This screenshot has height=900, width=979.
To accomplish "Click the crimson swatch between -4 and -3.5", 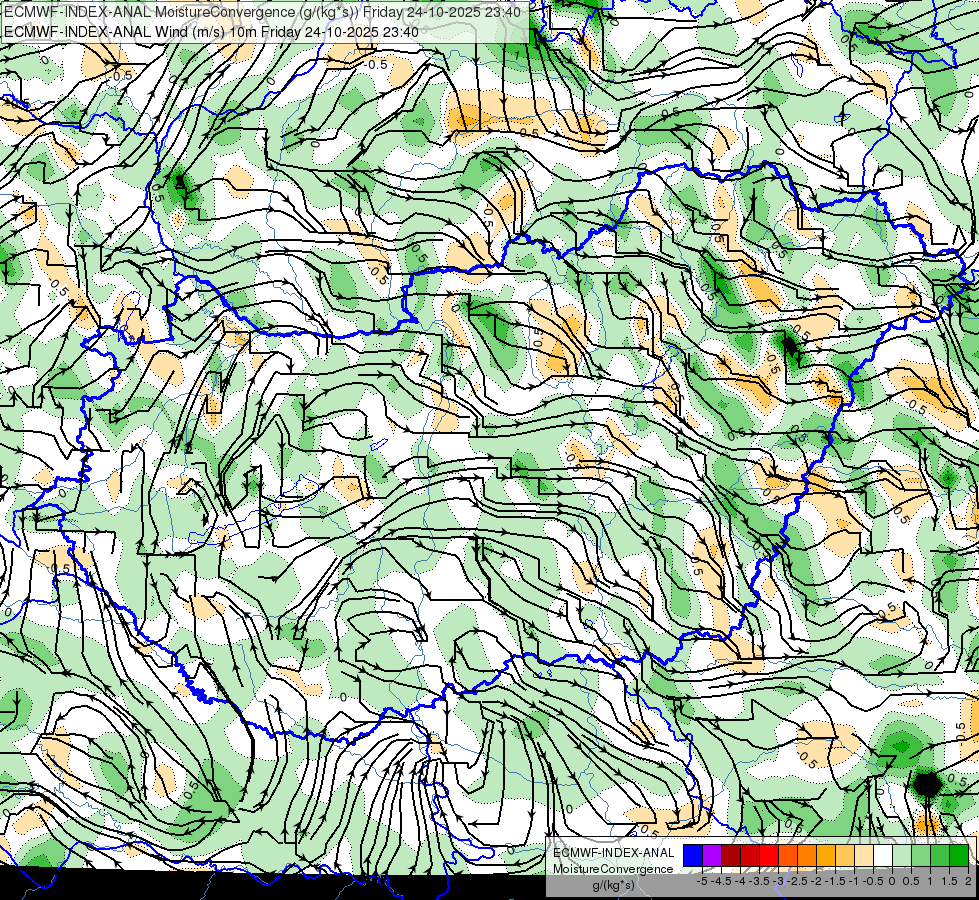I will click(x=750, y=855).
